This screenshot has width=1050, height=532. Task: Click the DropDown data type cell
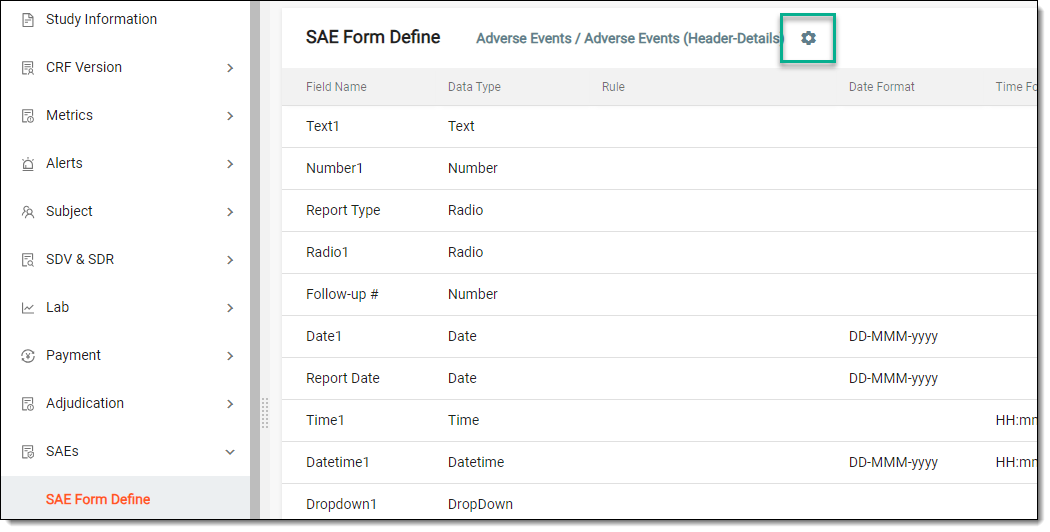pyautogui.click(x=480, y=505)
